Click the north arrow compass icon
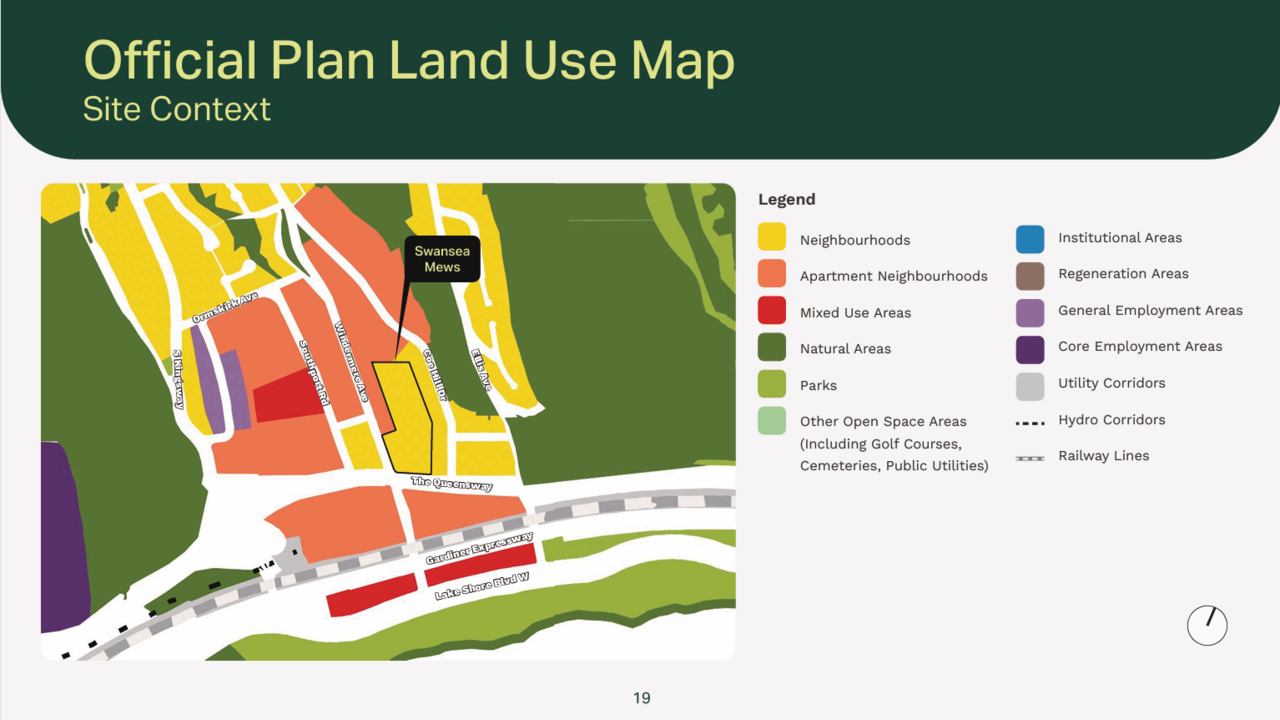This screenshot has height=720, width=1280. point(1206,625)
